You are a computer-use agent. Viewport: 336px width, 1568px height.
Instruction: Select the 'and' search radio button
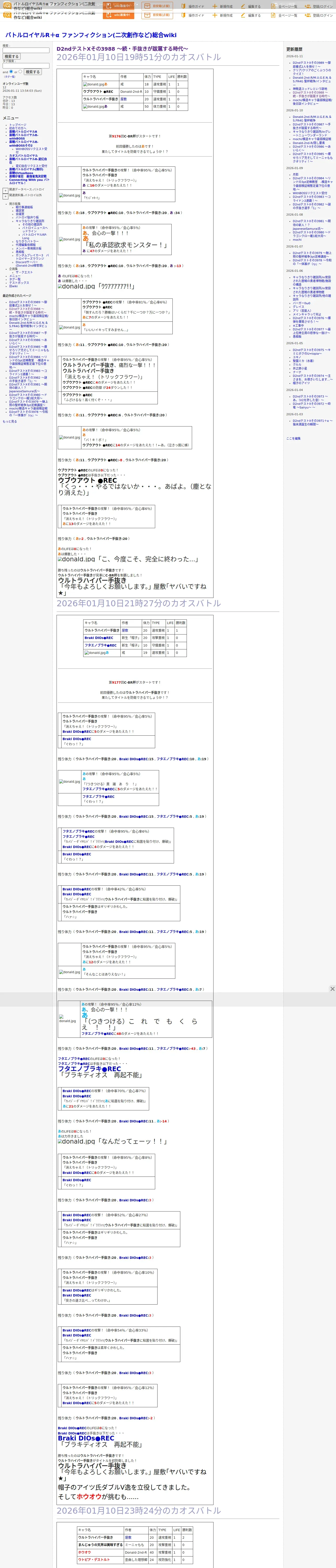[x=11, y=71]
